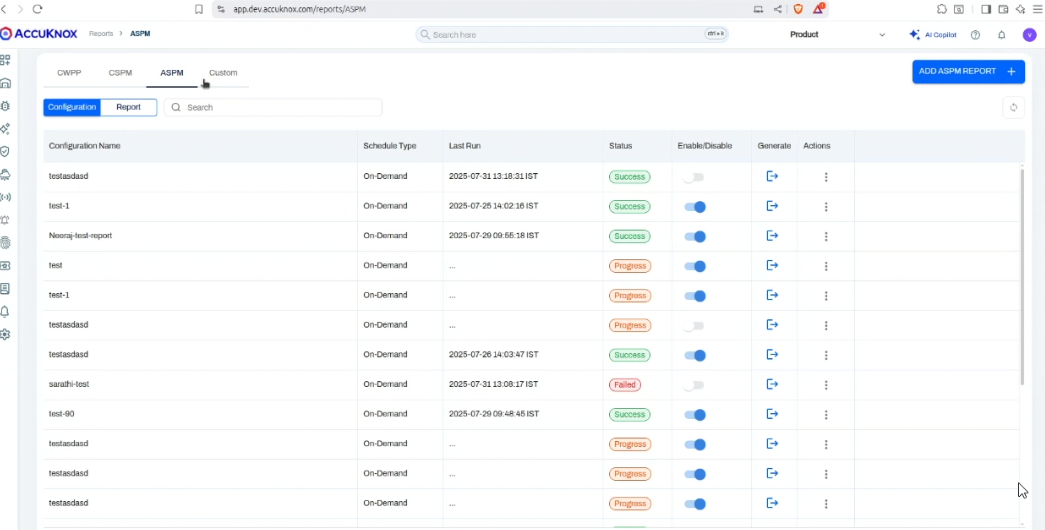Select the ASPM tab
This screenshot has width=1045, height=530.
(172, 73)
